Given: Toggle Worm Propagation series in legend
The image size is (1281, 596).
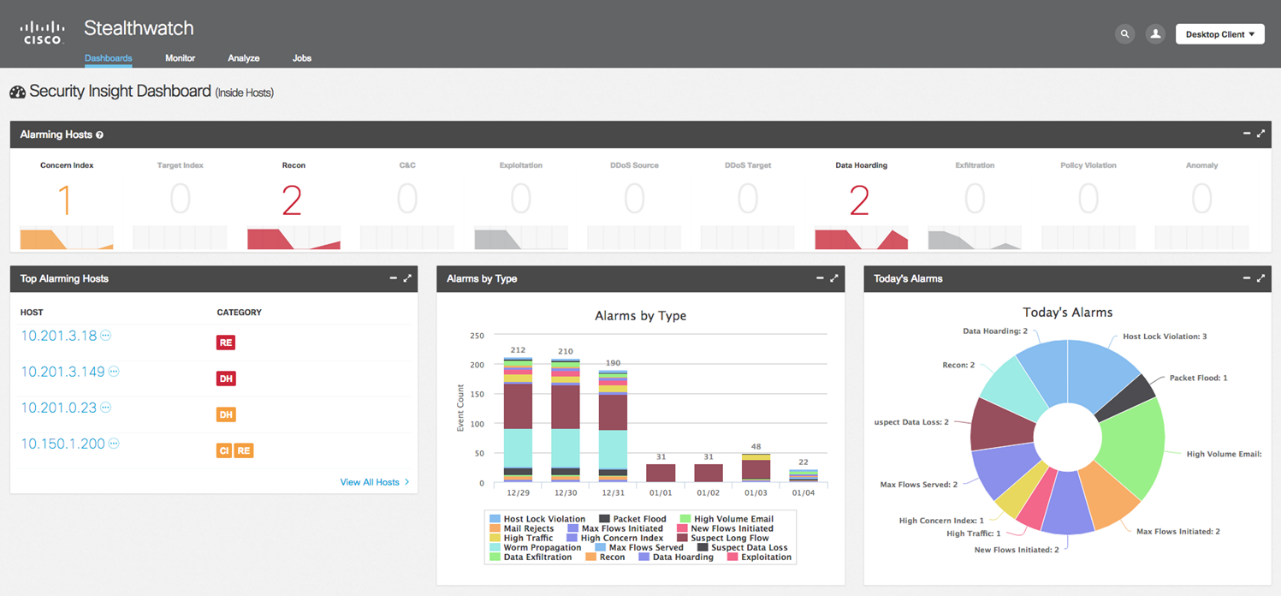Looking at the screenshot, I should (535, 548).
